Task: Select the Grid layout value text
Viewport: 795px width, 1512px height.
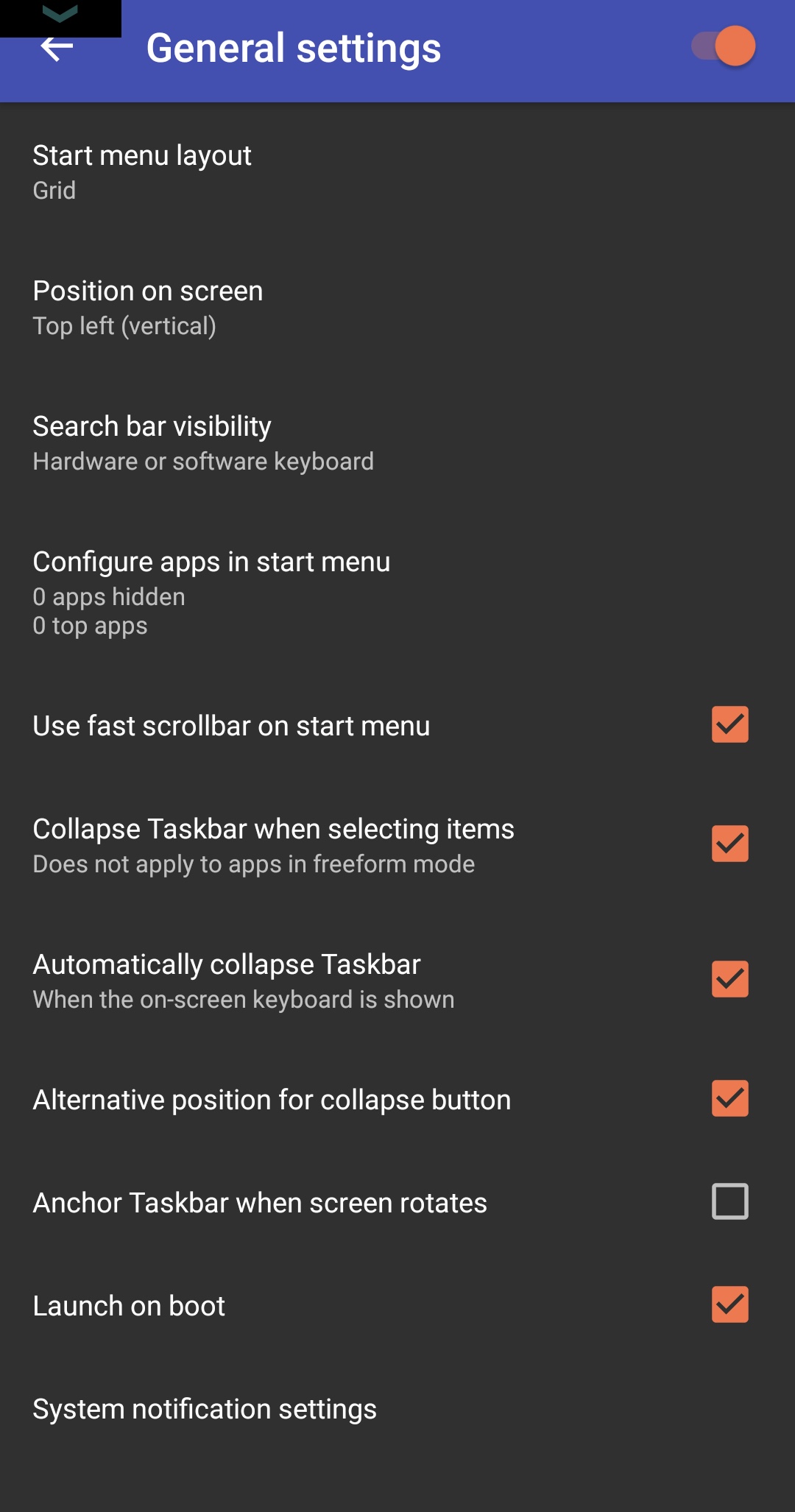Action: tap(54, 191)
